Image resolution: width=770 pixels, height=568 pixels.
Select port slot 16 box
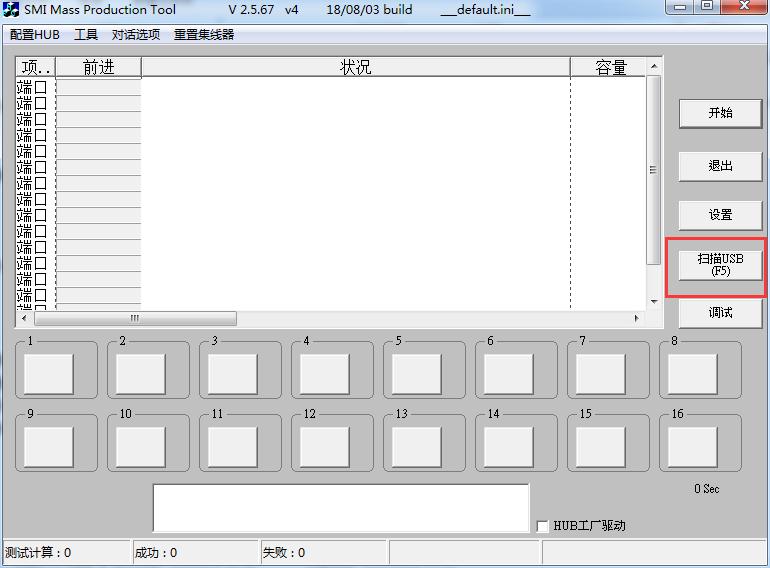tap(692, 447)
